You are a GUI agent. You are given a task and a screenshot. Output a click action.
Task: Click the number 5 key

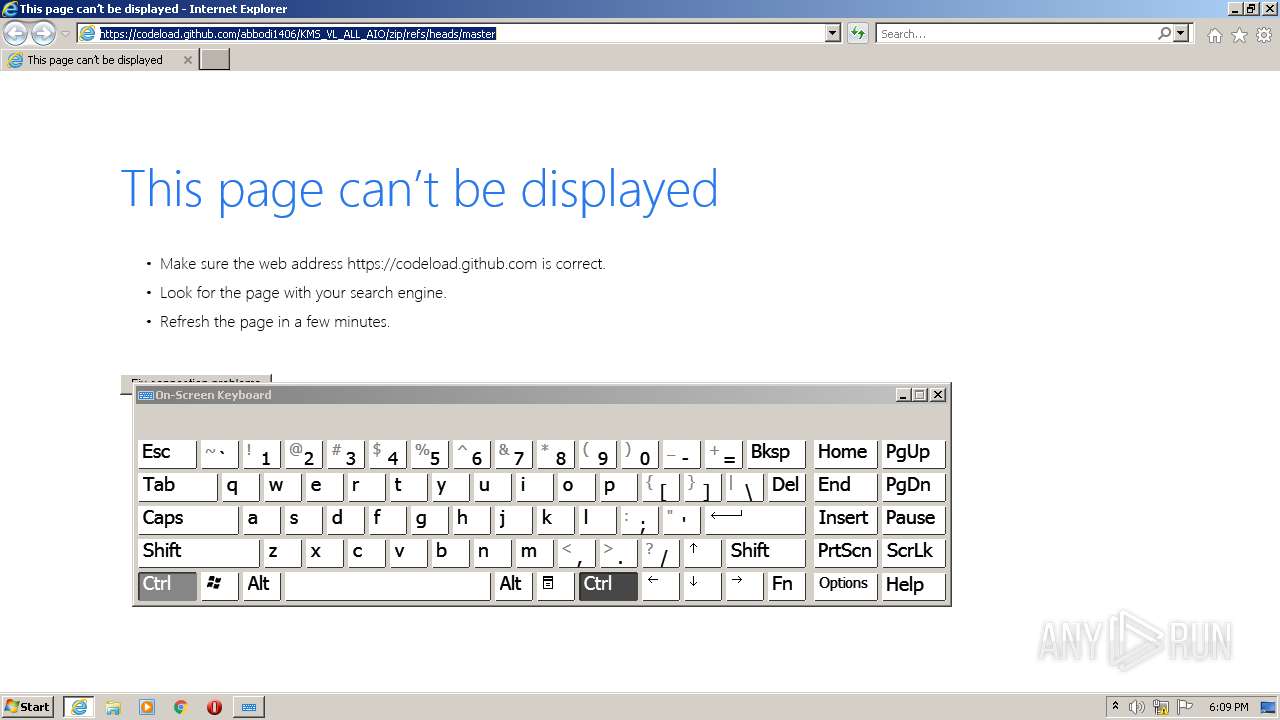(x=429, y=452)
